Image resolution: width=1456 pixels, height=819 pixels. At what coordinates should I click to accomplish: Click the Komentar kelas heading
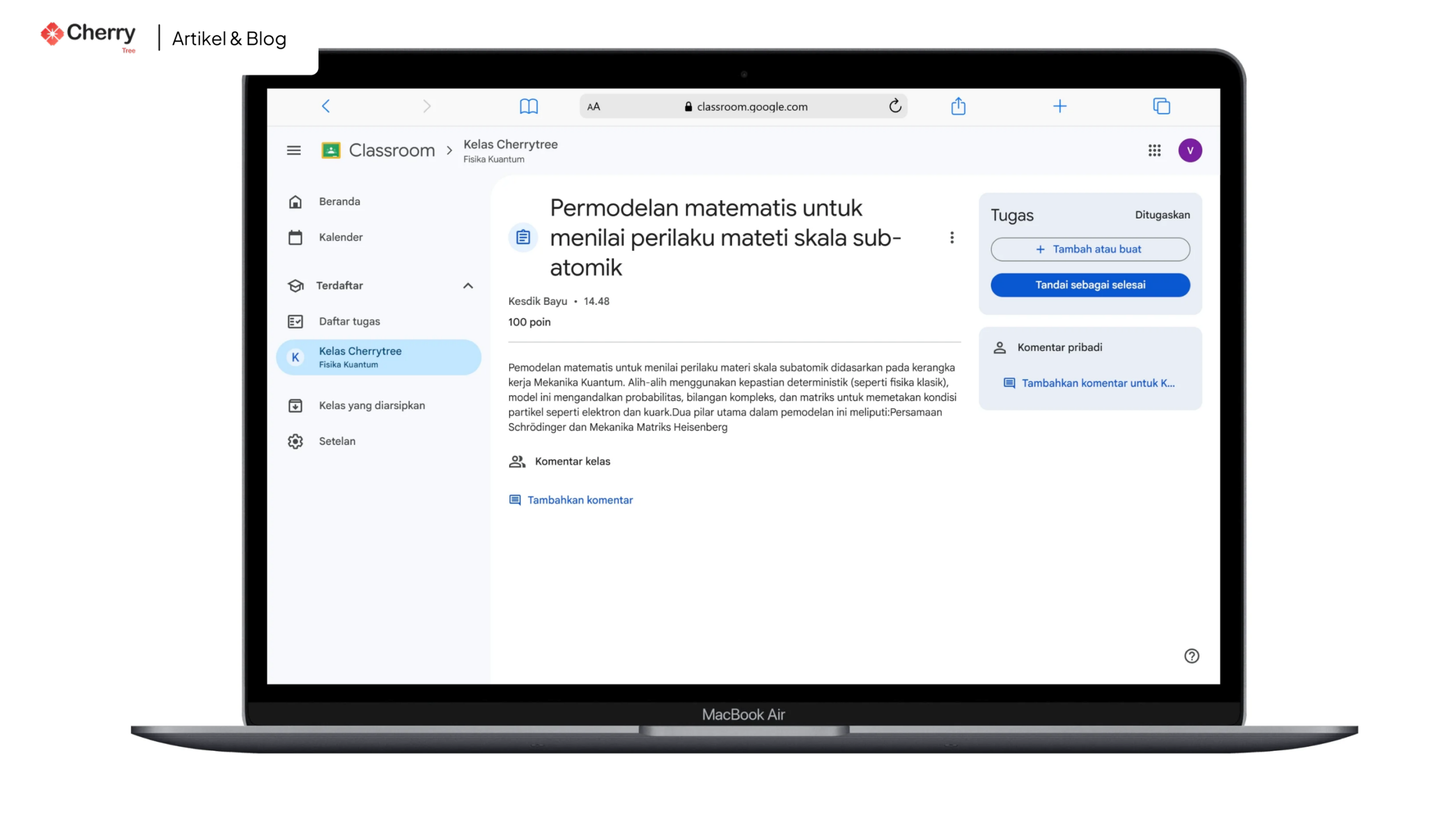point(572,461)
